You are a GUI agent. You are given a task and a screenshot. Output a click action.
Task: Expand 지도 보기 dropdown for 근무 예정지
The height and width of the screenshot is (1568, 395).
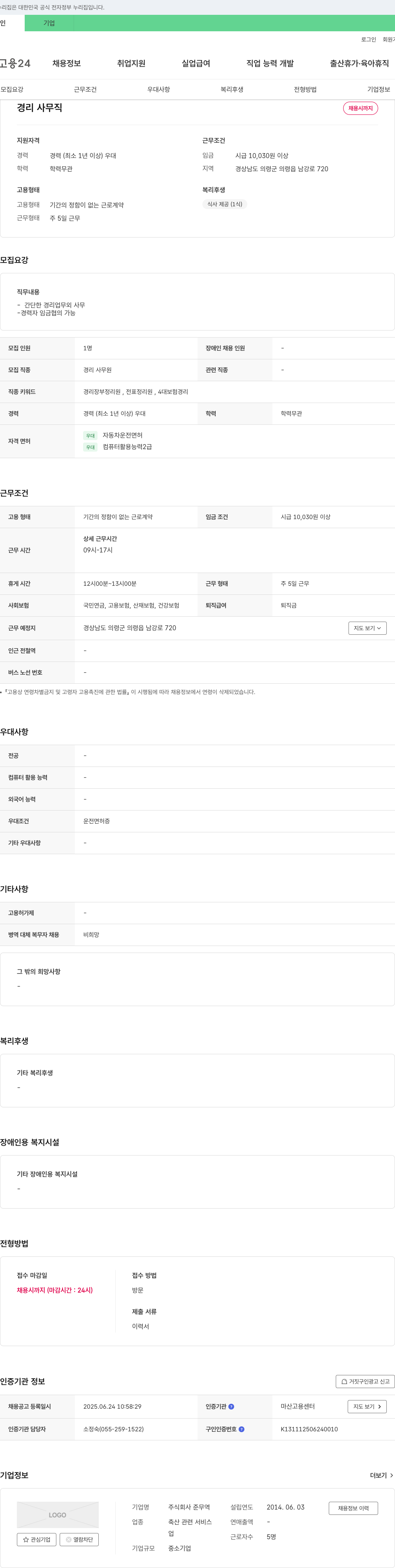tap(367, 628)
